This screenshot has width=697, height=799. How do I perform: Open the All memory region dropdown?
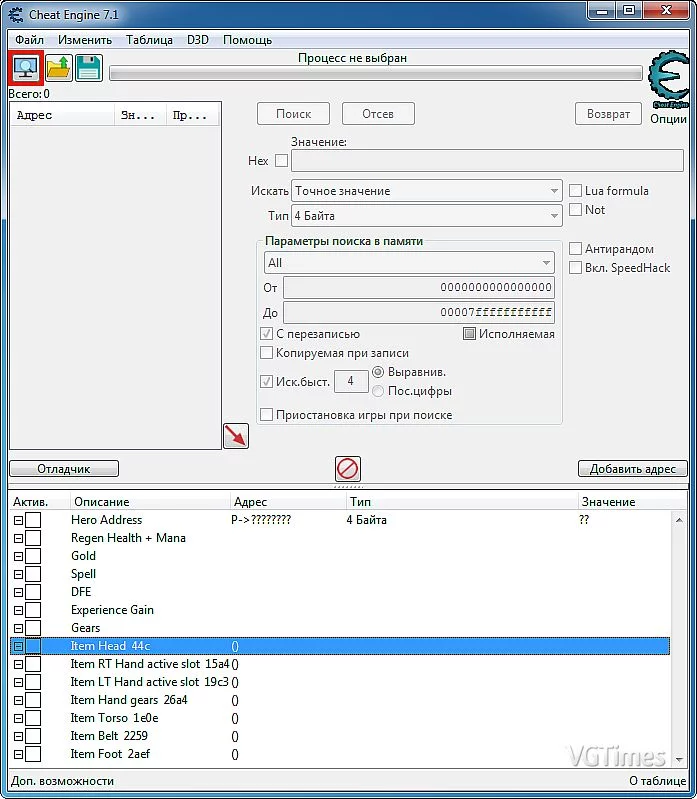(409, 263)
